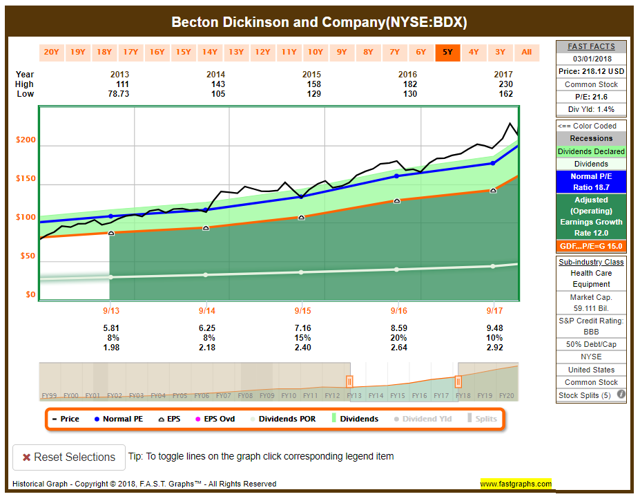Click the left range slider handle at FY13
640x501 pixels.
coord(349,381)
